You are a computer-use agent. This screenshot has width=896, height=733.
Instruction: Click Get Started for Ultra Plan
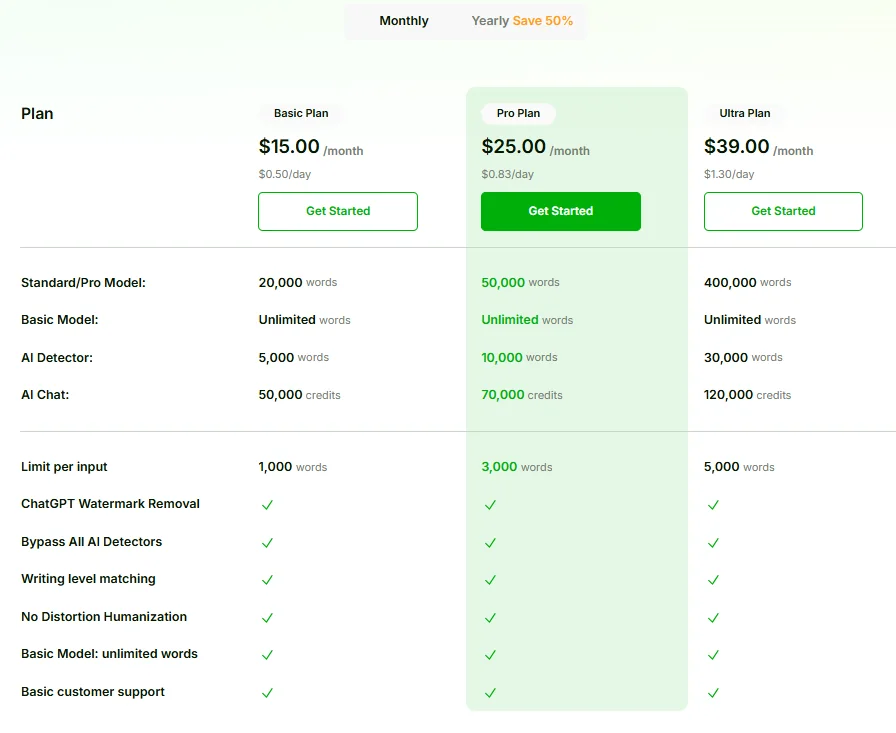(783, 211)
